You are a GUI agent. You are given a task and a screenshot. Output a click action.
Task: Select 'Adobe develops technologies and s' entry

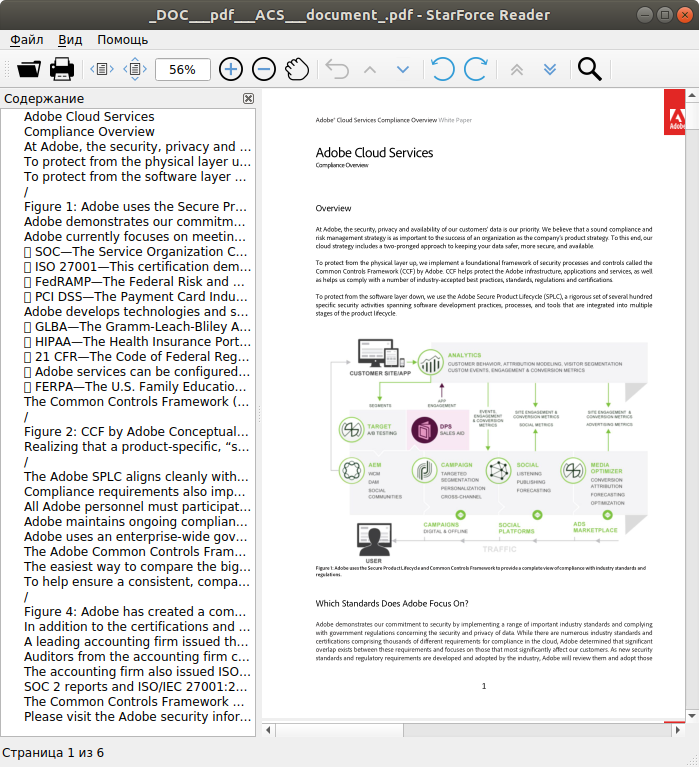point(136,312)
